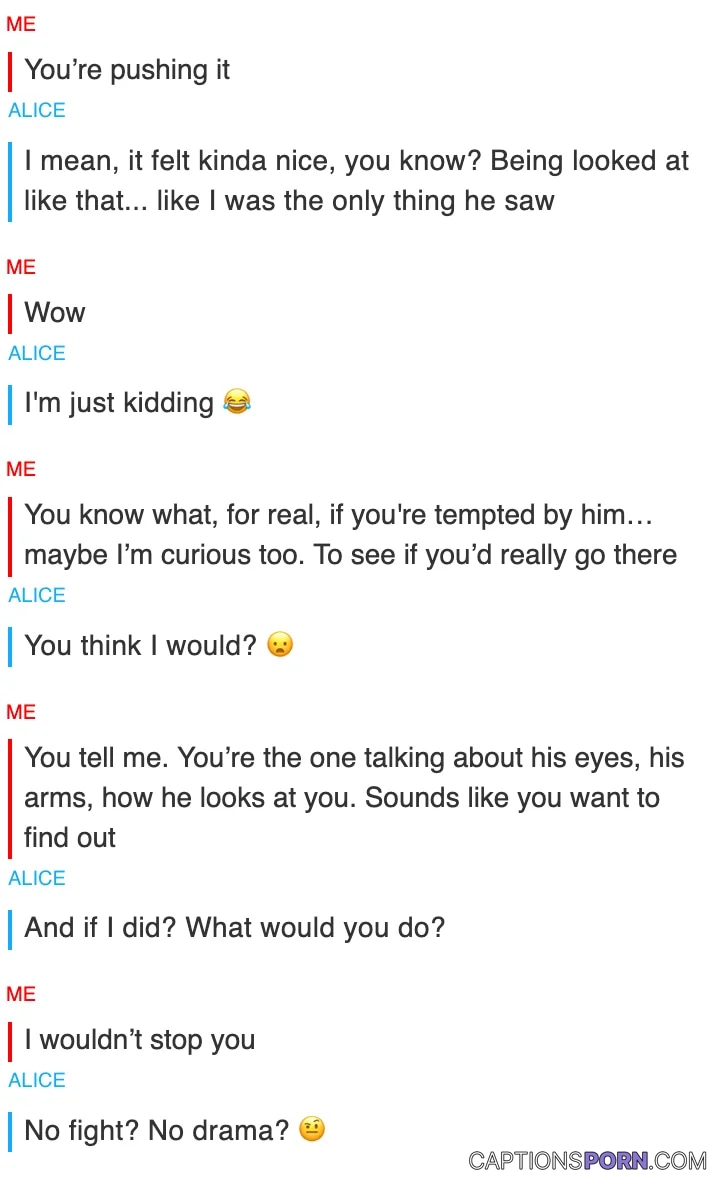This screenshot has height=1180, width=718.
Task: Select the ME label above 'Wow'
Action: point(21,267)
